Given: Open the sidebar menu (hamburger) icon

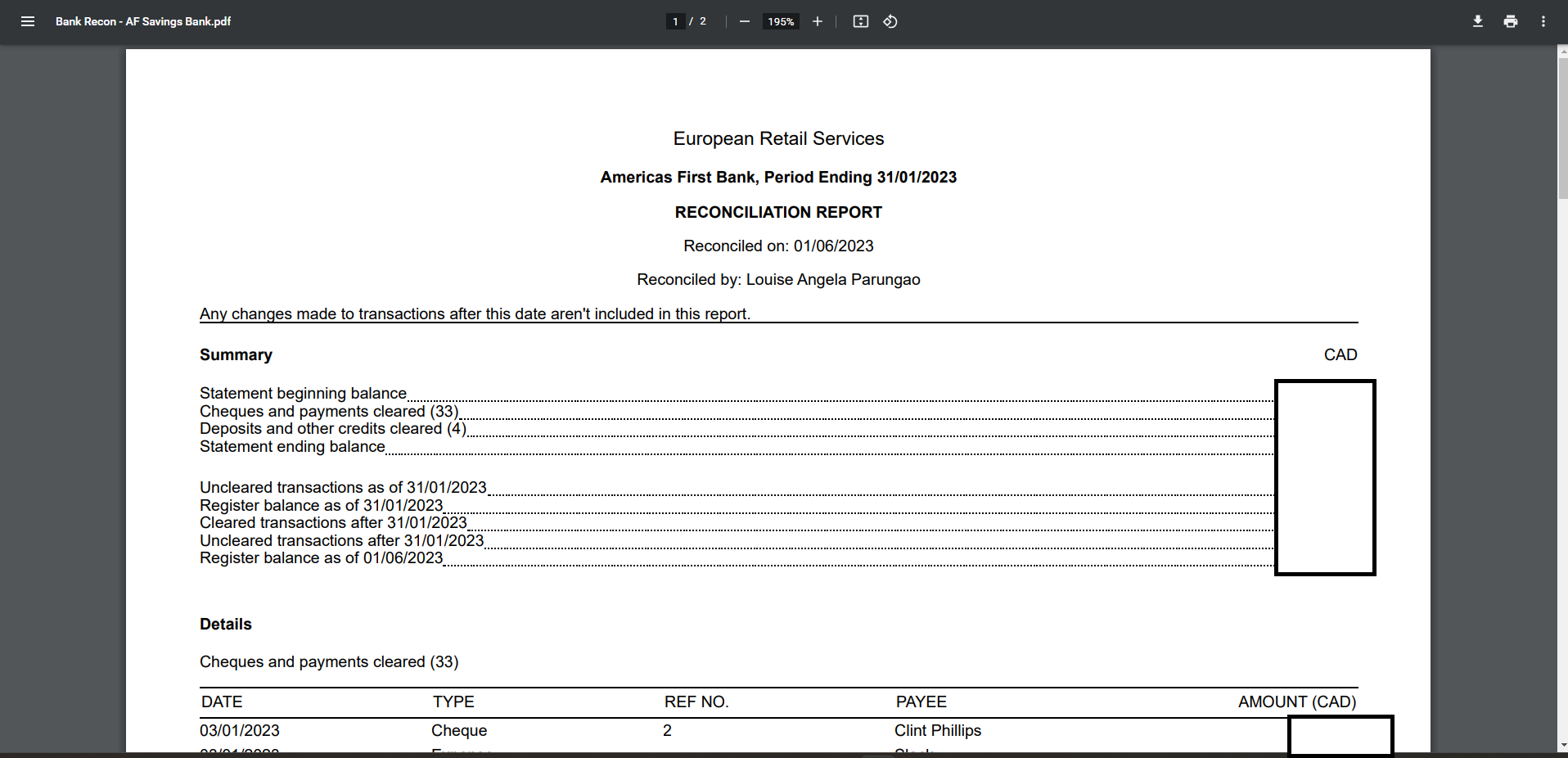Looking at the screenshot, I should 28,21.
